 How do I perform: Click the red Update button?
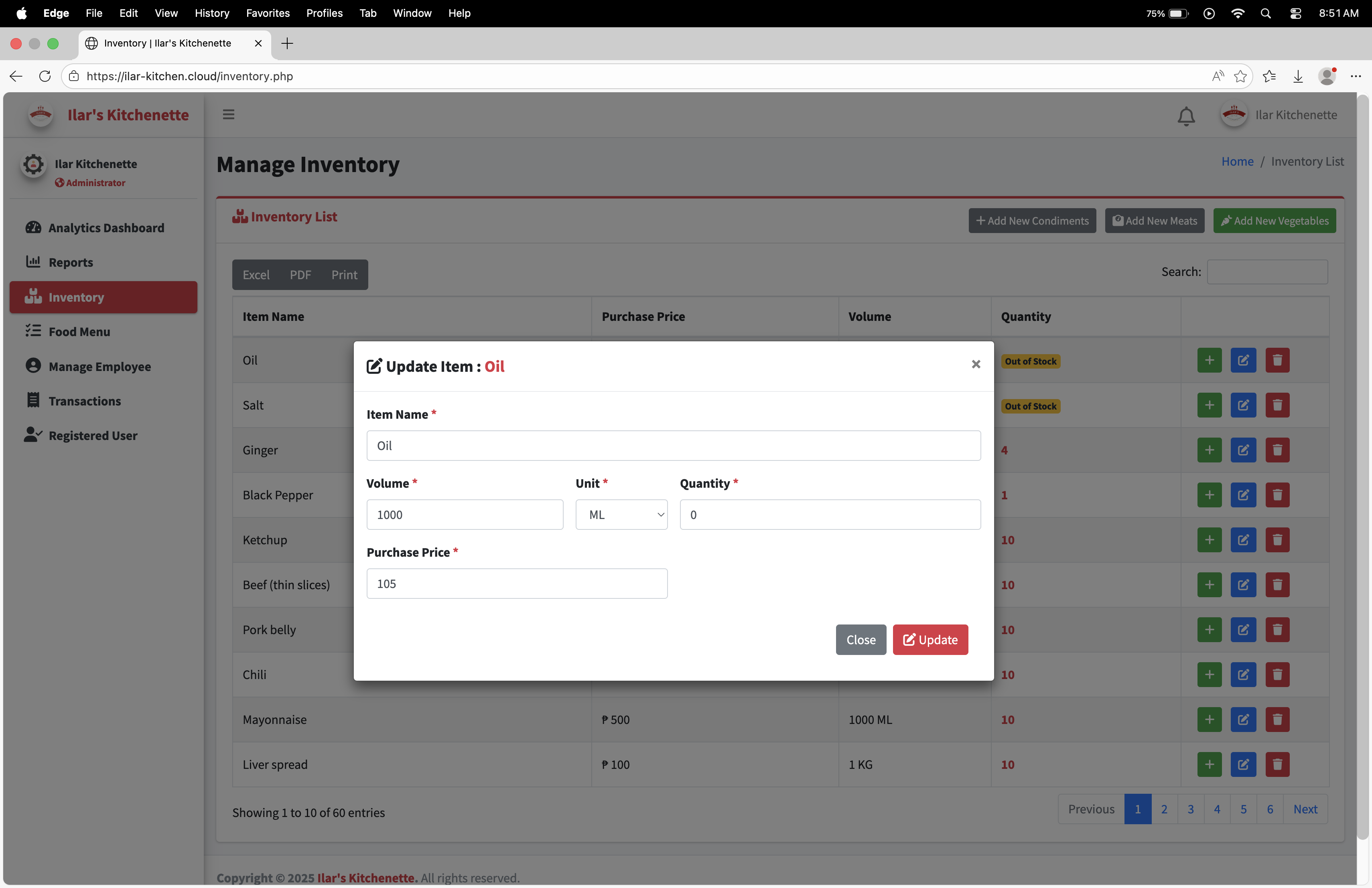click(x=930, y=640)
